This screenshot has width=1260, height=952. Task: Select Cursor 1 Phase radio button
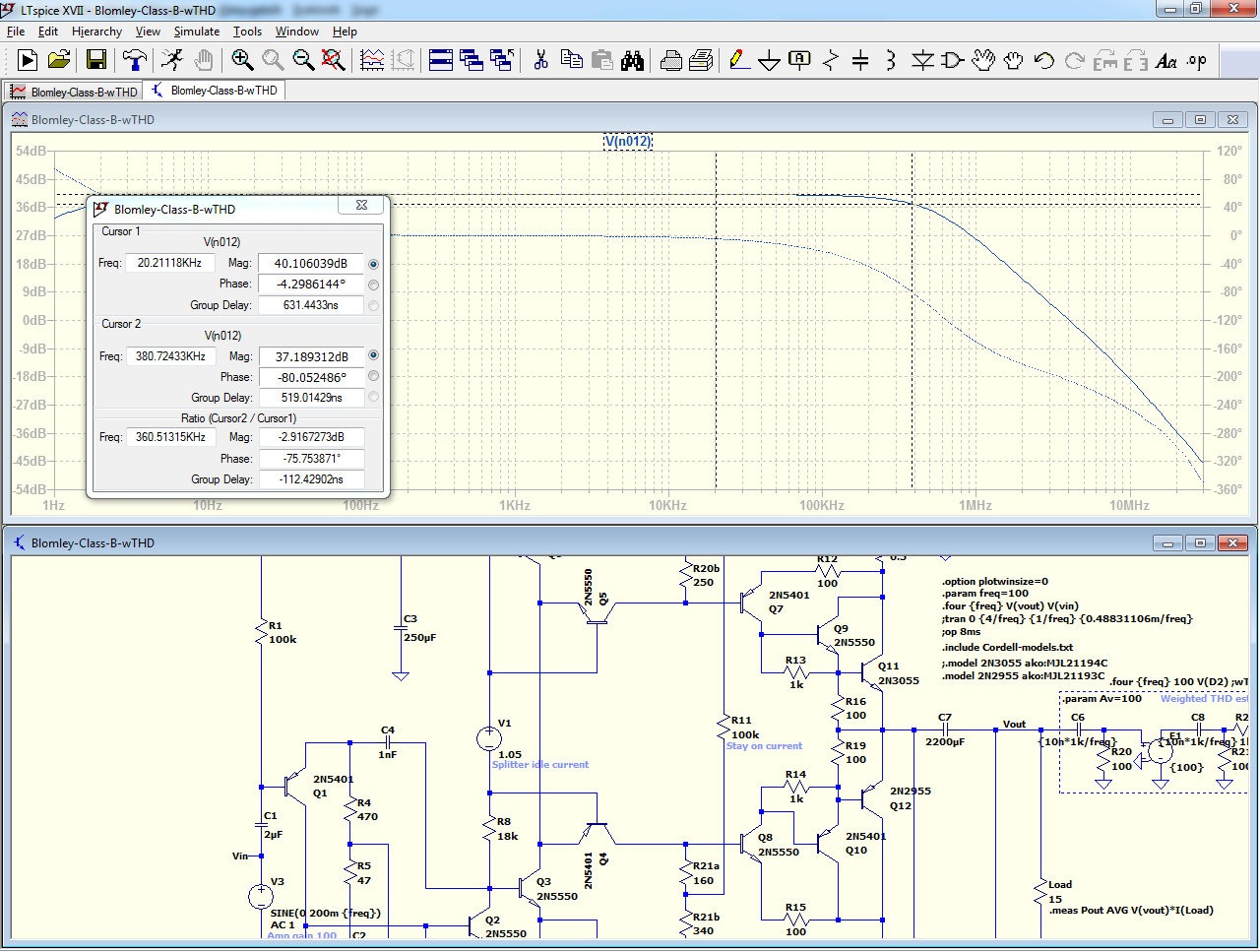373,285
